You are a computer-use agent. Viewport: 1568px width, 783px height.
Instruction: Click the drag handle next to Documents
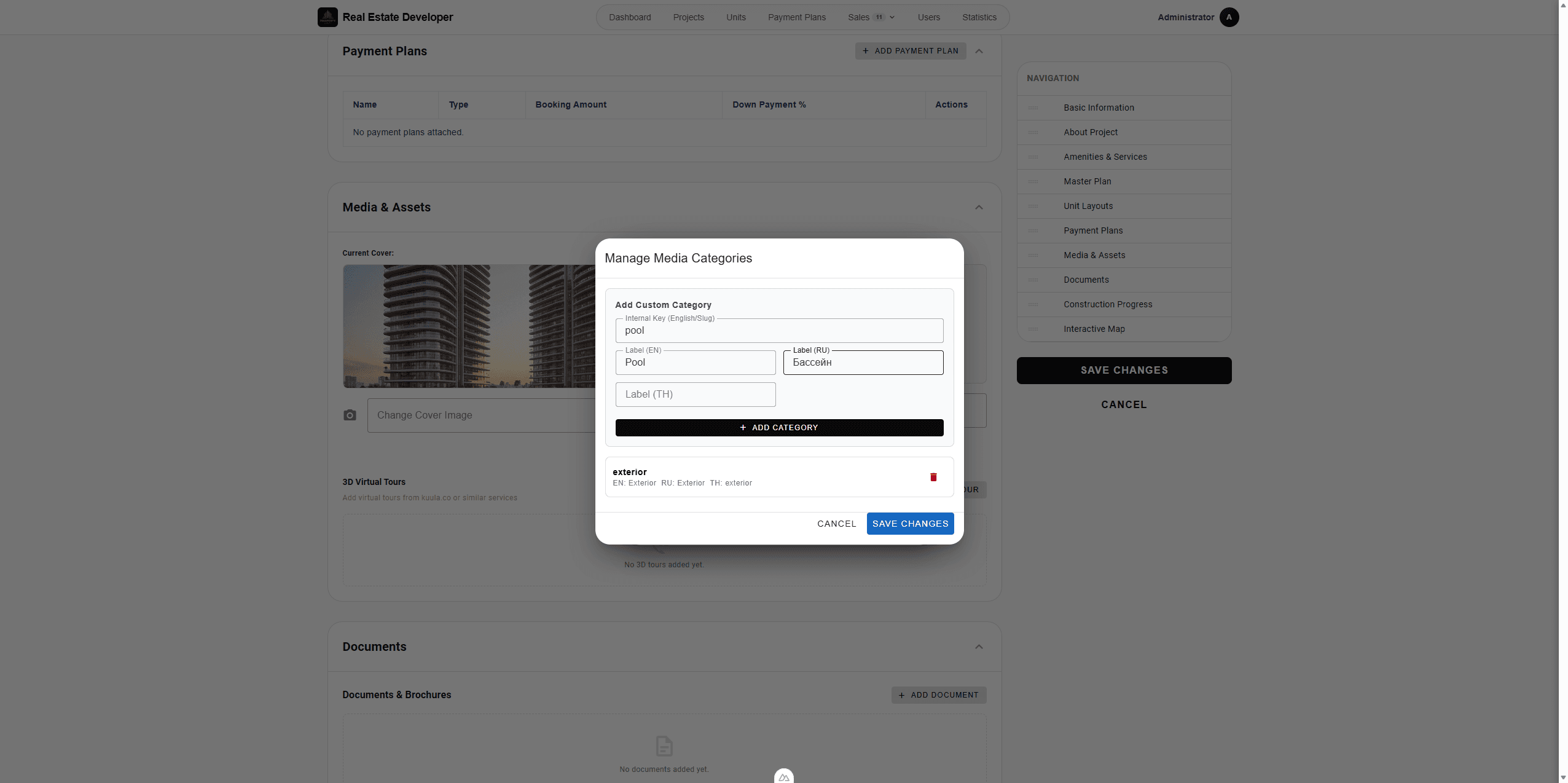tap(1033, 280)
